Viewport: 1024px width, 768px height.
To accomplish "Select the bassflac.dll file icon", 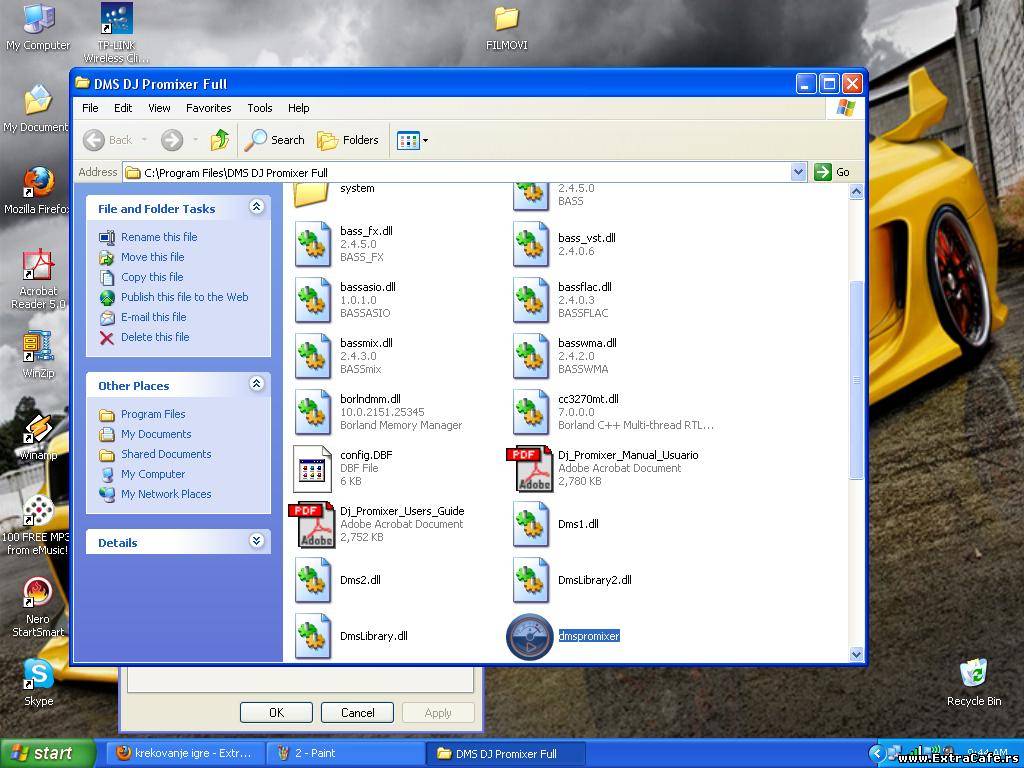I will click(531, 300).
